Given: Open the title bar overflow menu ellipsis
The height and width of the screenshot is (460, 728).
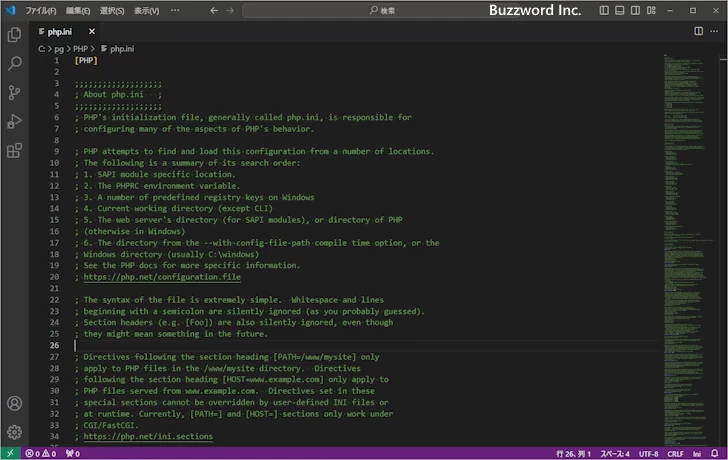Looking at the screenshot, I should (x=175, y=10).
